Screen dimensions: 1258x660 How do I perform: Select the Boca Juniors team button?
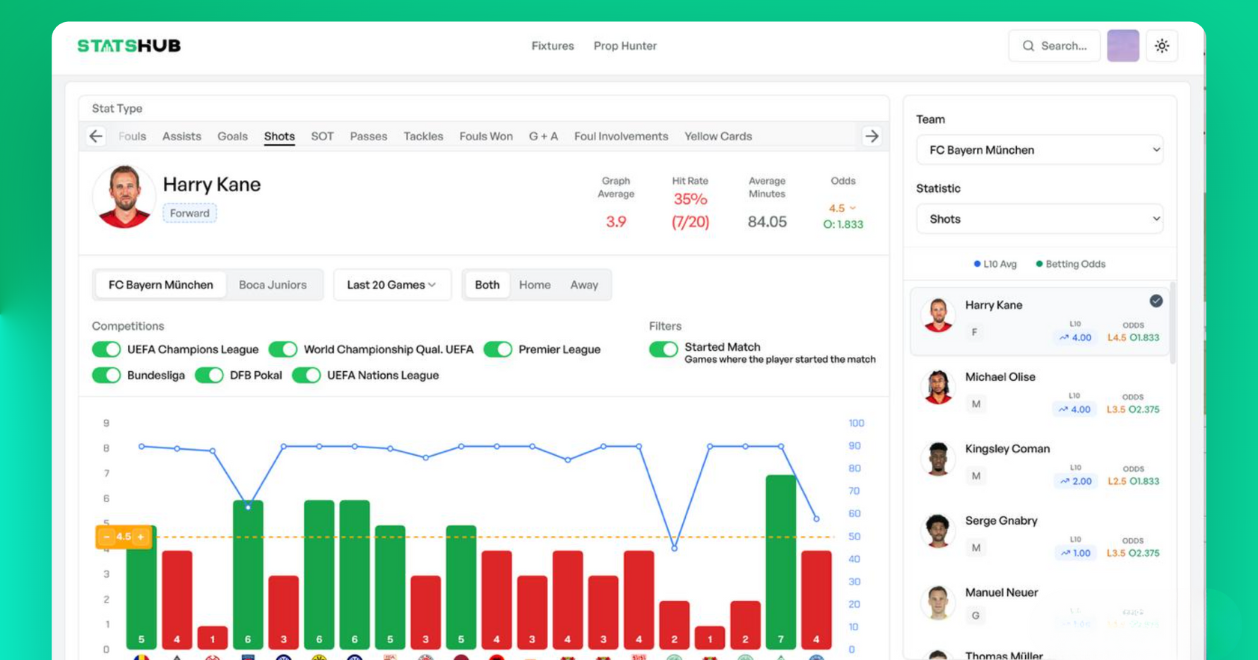click(273, 285)
